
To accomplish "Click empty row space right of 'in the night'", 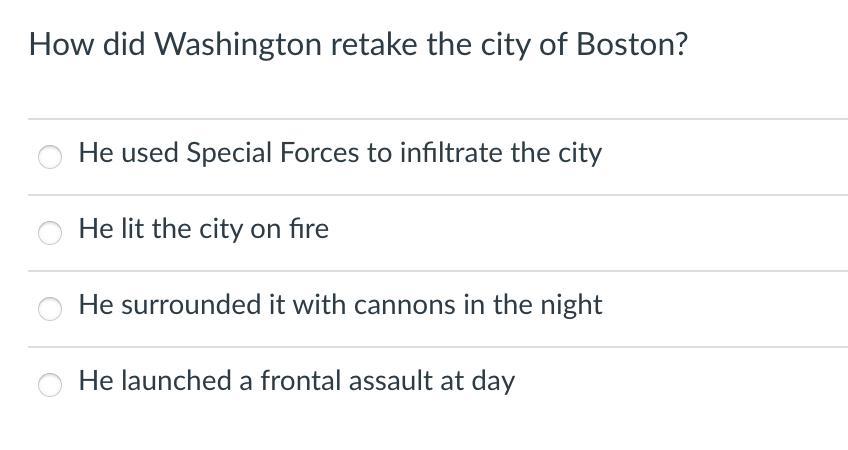I will (725, 309).
